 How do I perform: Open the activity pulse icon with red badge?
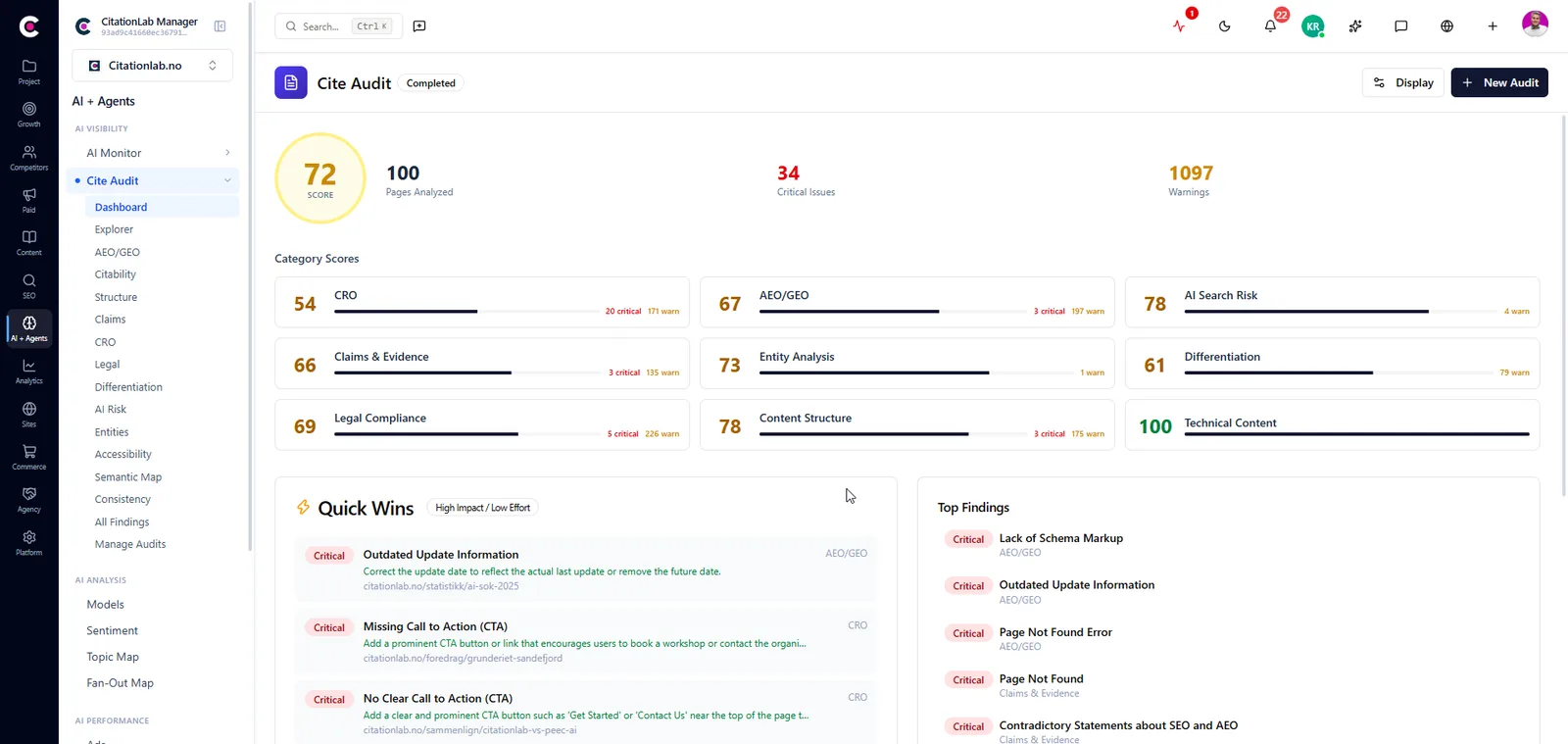[1179, 26]
